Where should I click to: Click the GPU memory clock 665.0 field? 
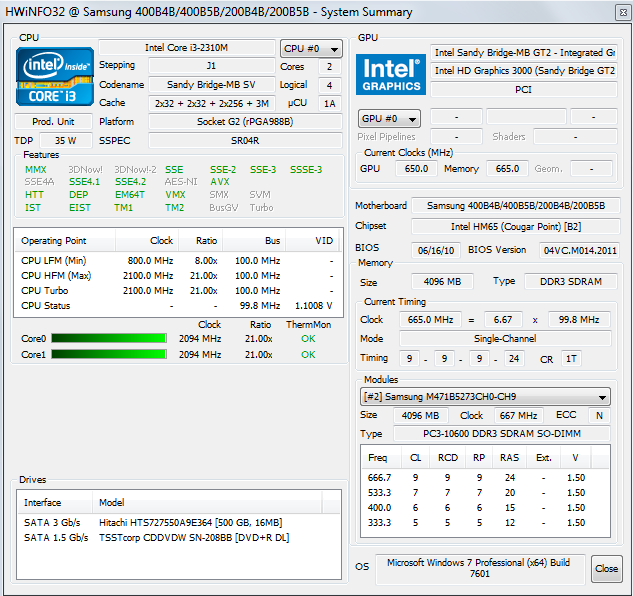point(507,168)
